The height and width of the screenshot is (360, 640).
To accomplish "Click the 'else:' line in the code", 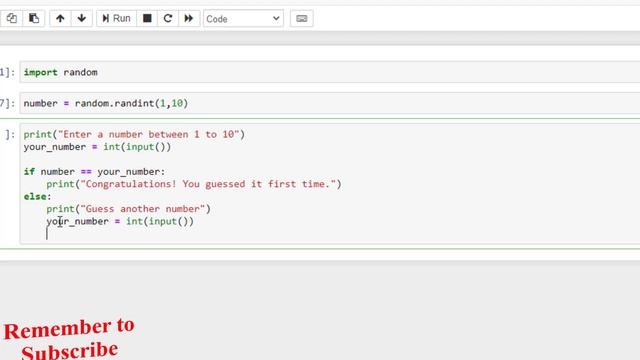I will [38, 196].
